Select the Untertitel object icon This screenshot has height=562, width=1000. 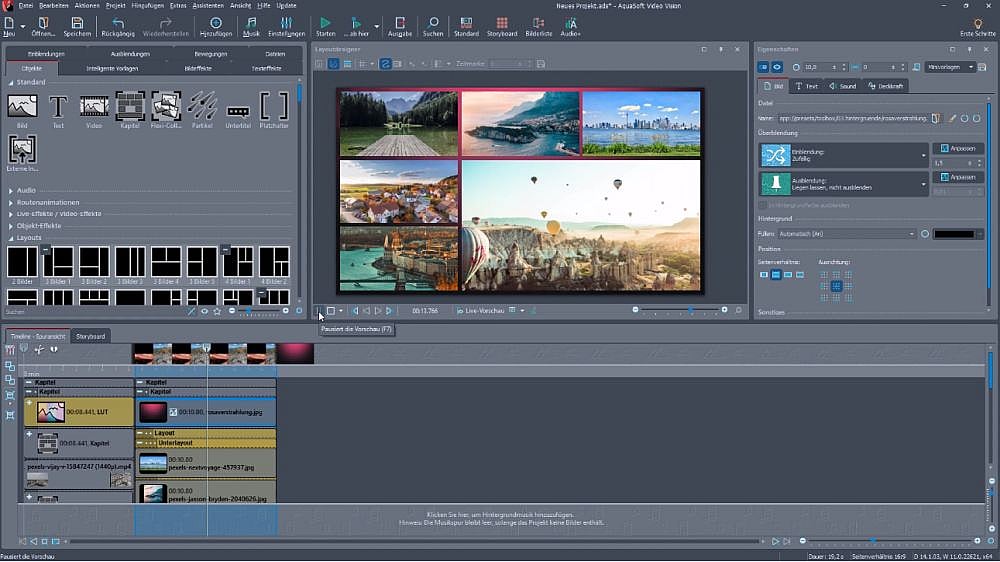(238, 108)
